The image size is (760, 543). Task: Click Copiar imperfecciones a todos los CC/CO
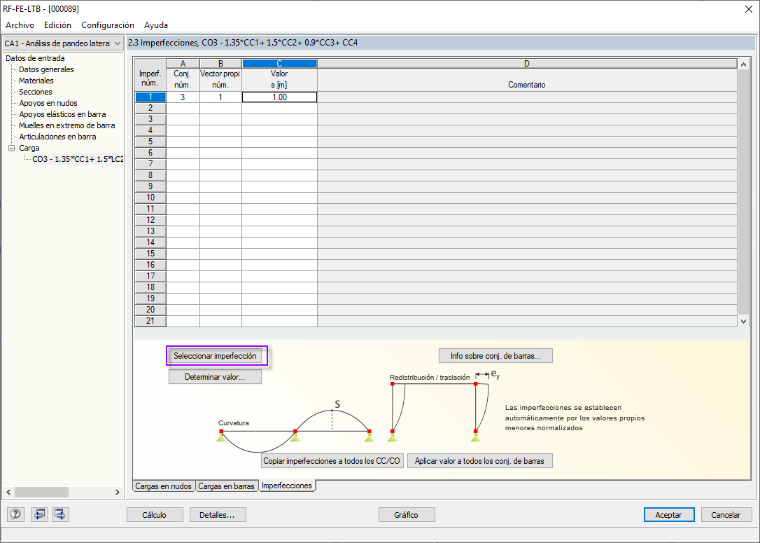coord(332,461)
